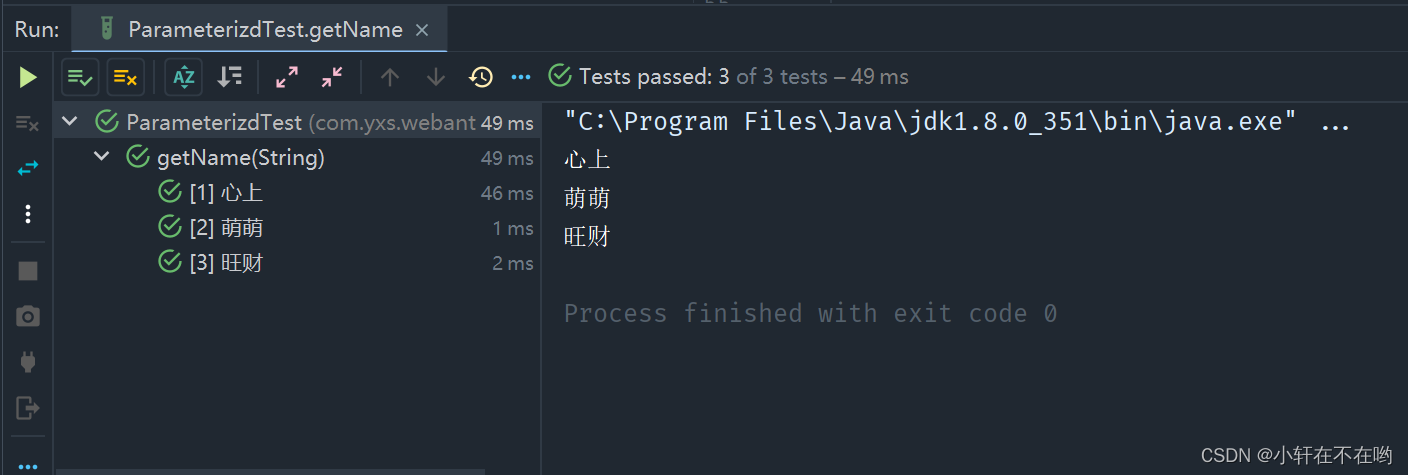Toggle the Show Passed tests filter
Screen dimensions: 1408x475
(x=80, y=77)
